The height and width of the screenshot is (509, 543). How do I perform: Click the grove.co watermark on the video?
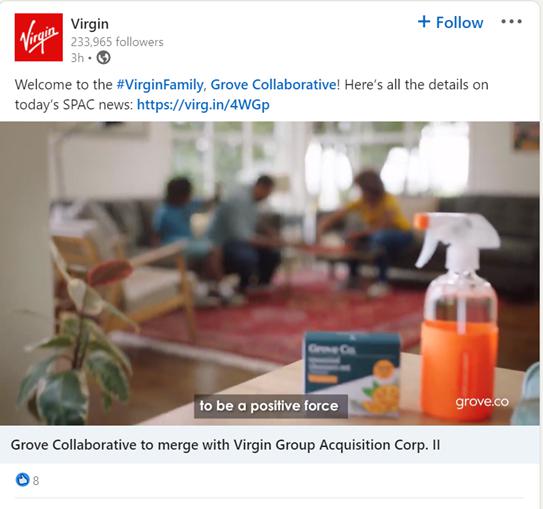click(x=482, y=402)
